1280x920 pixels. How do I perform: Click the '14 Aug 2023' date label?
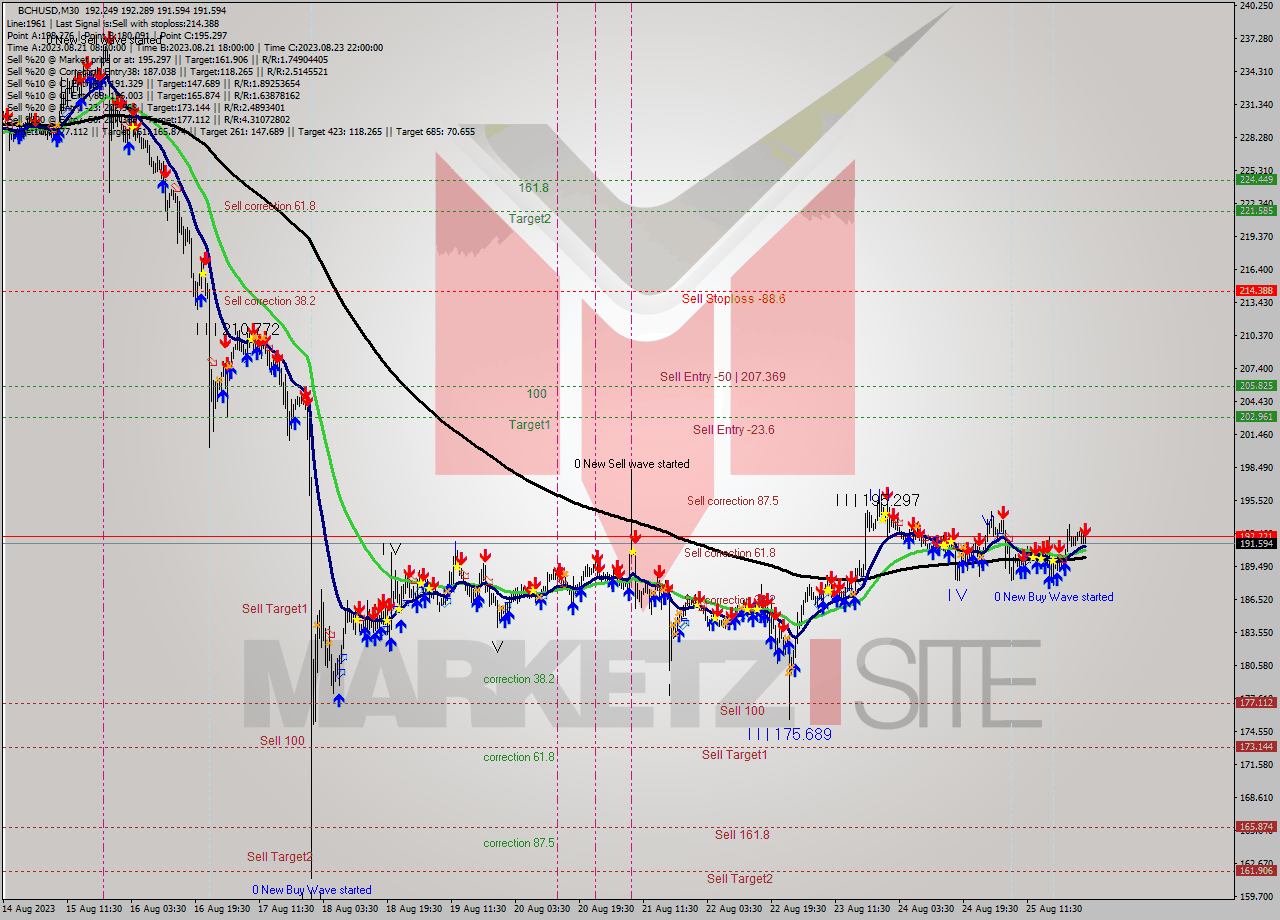[x=29, y=909]
